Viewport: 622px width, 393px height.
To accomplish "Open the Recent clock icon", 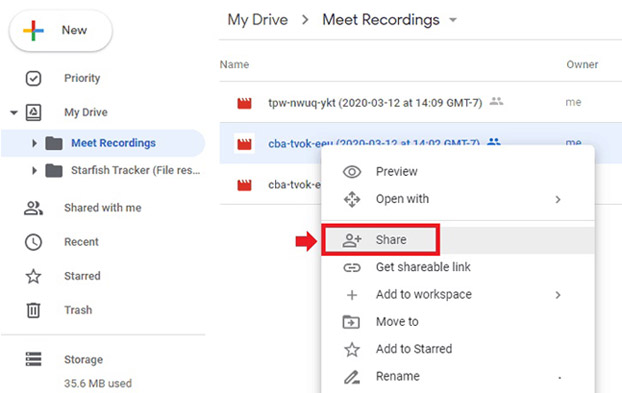I will pos(33,242).
